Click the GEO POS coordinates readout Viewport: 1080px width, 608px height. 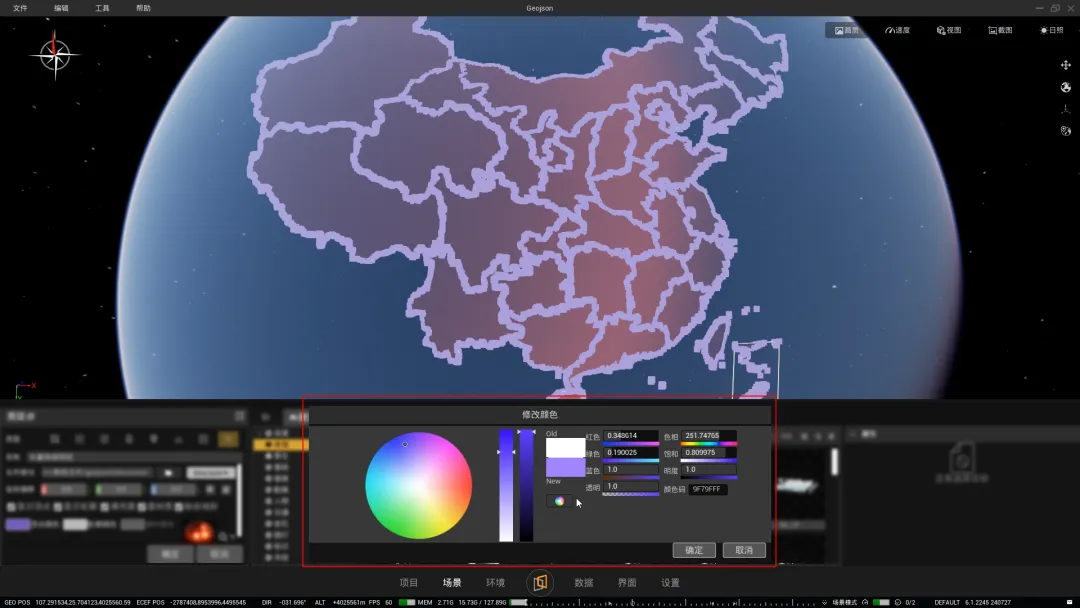click(68, 602)
